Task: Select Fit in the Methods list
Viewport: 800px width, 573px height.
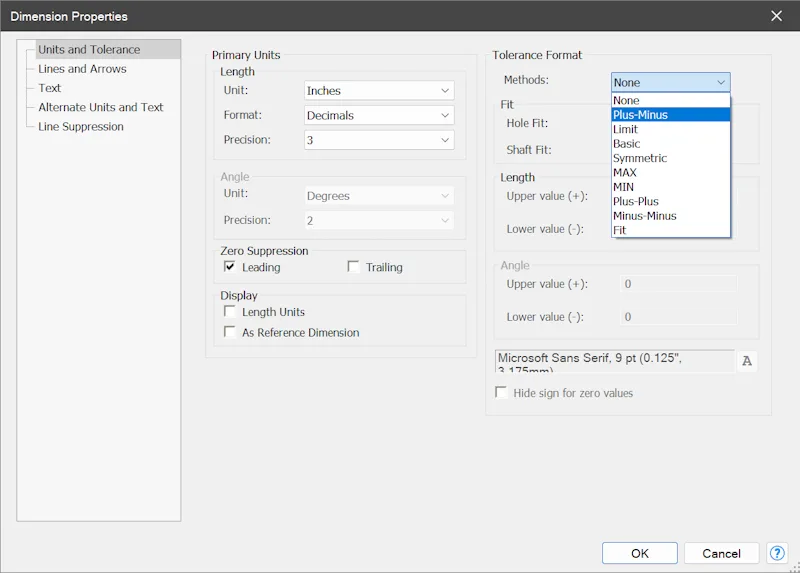Action: pyautogui.click(x=671, y=230)
